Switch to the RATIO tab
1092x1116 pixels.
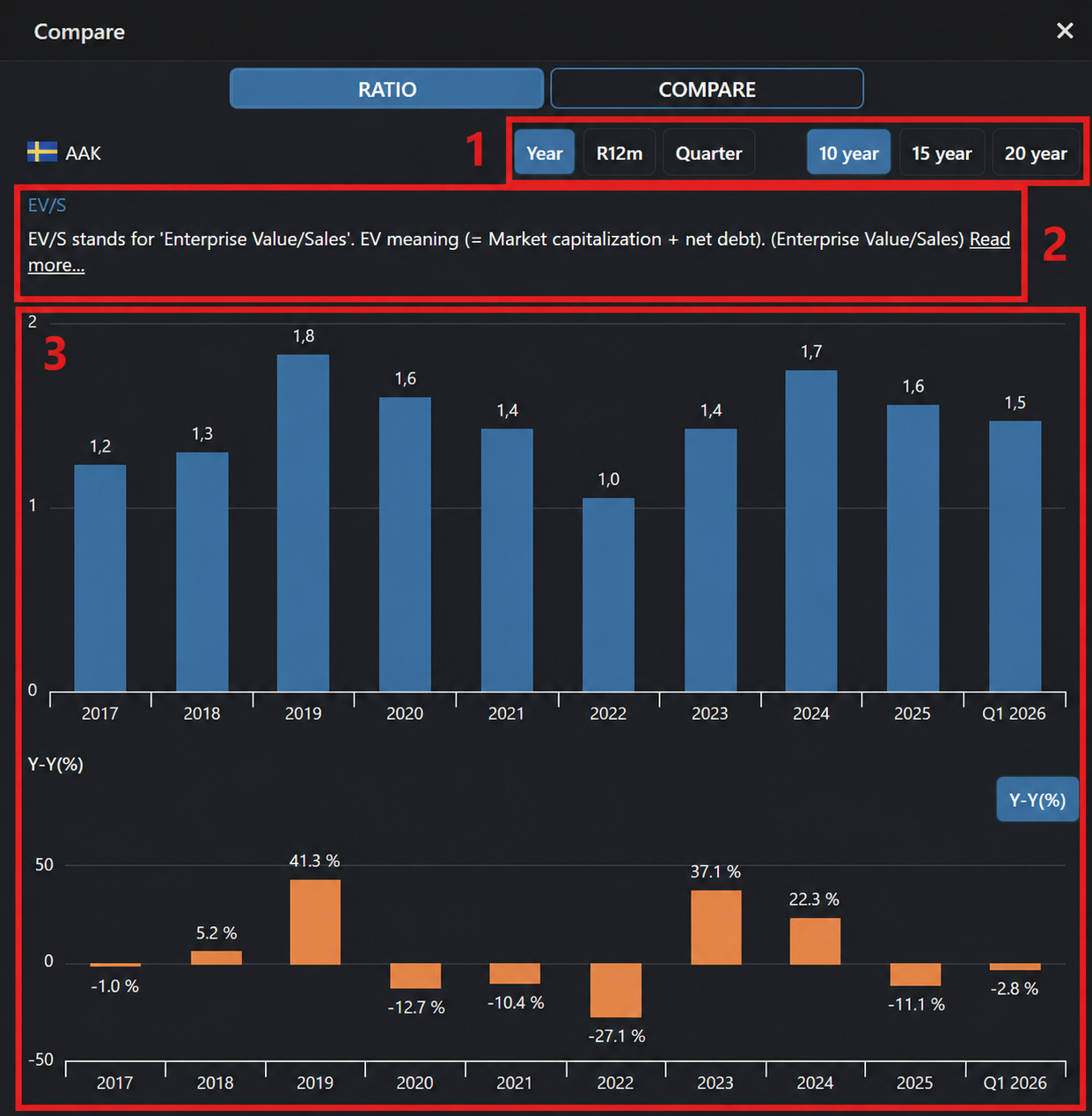tap(386, 89)
